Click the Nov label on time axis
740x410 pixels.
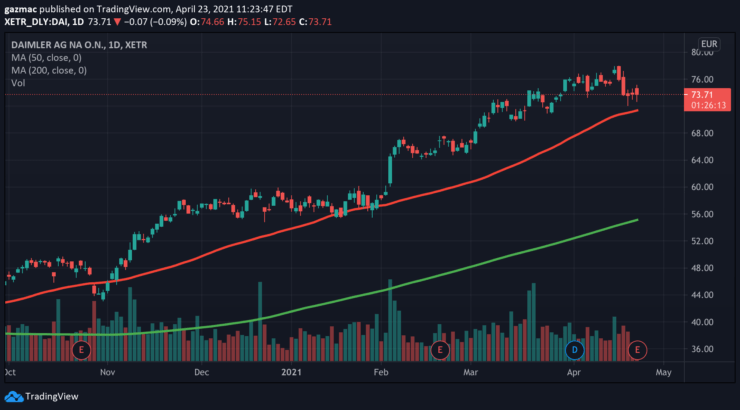107,372
